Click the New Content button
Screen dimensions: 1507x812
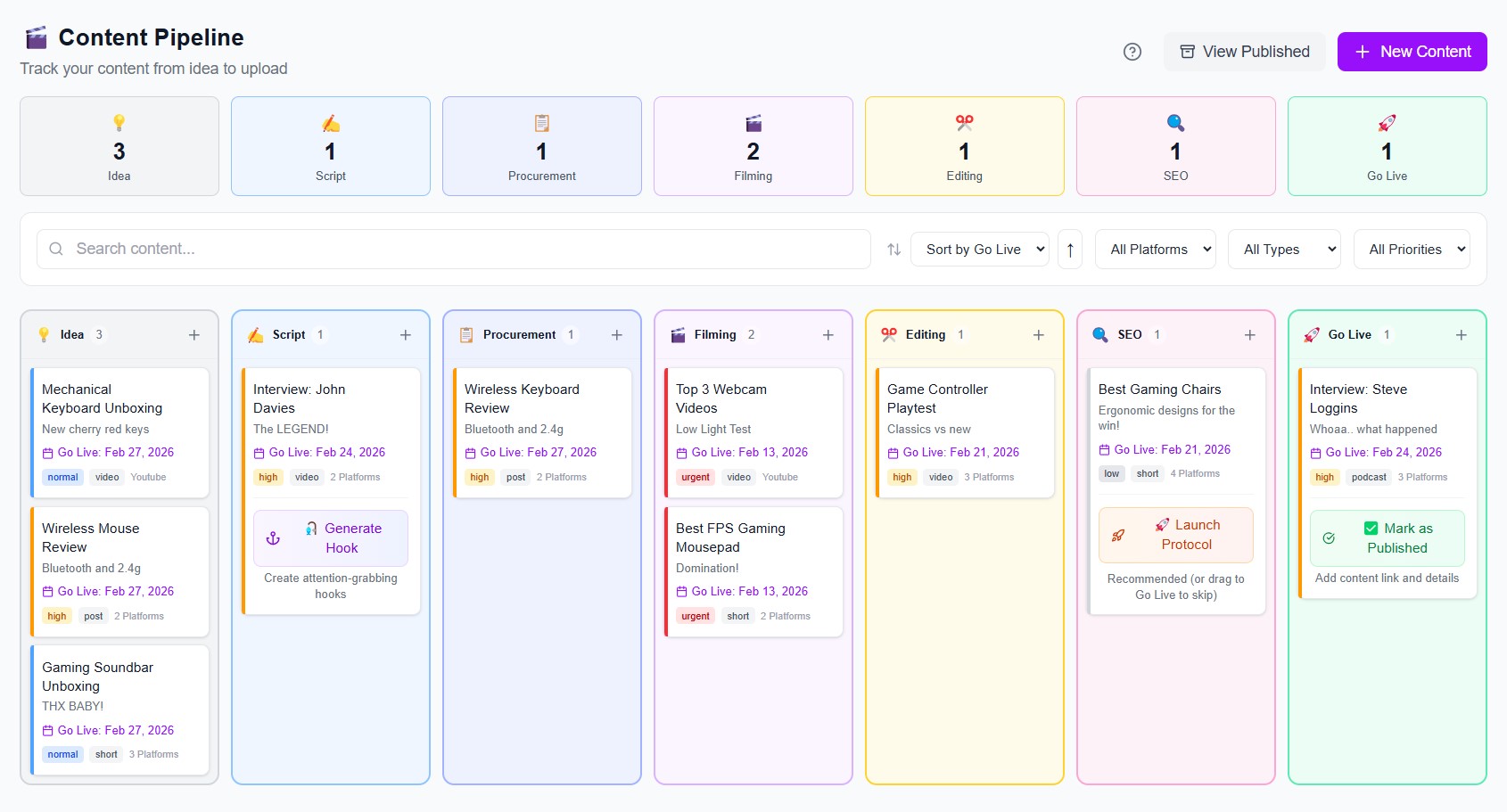pyautogui.click(x=1412, y=51)
